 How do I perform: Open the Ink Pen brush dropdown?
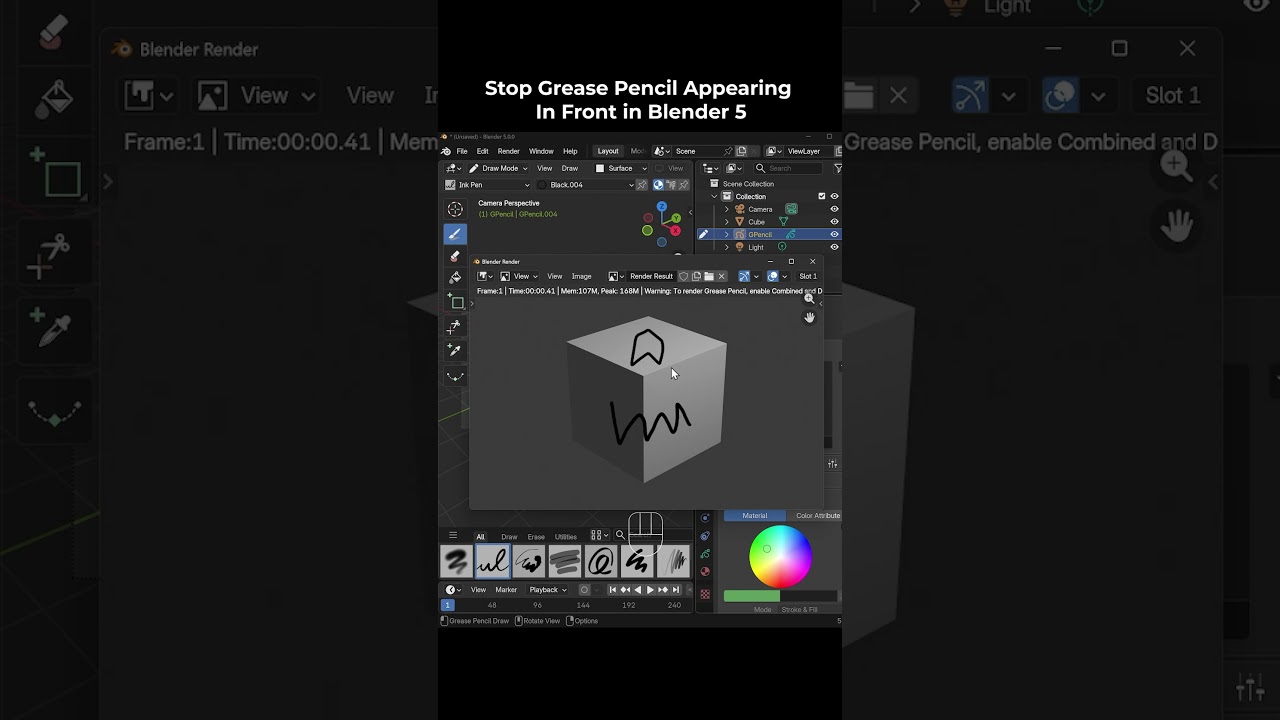click(x=488, y=185)
